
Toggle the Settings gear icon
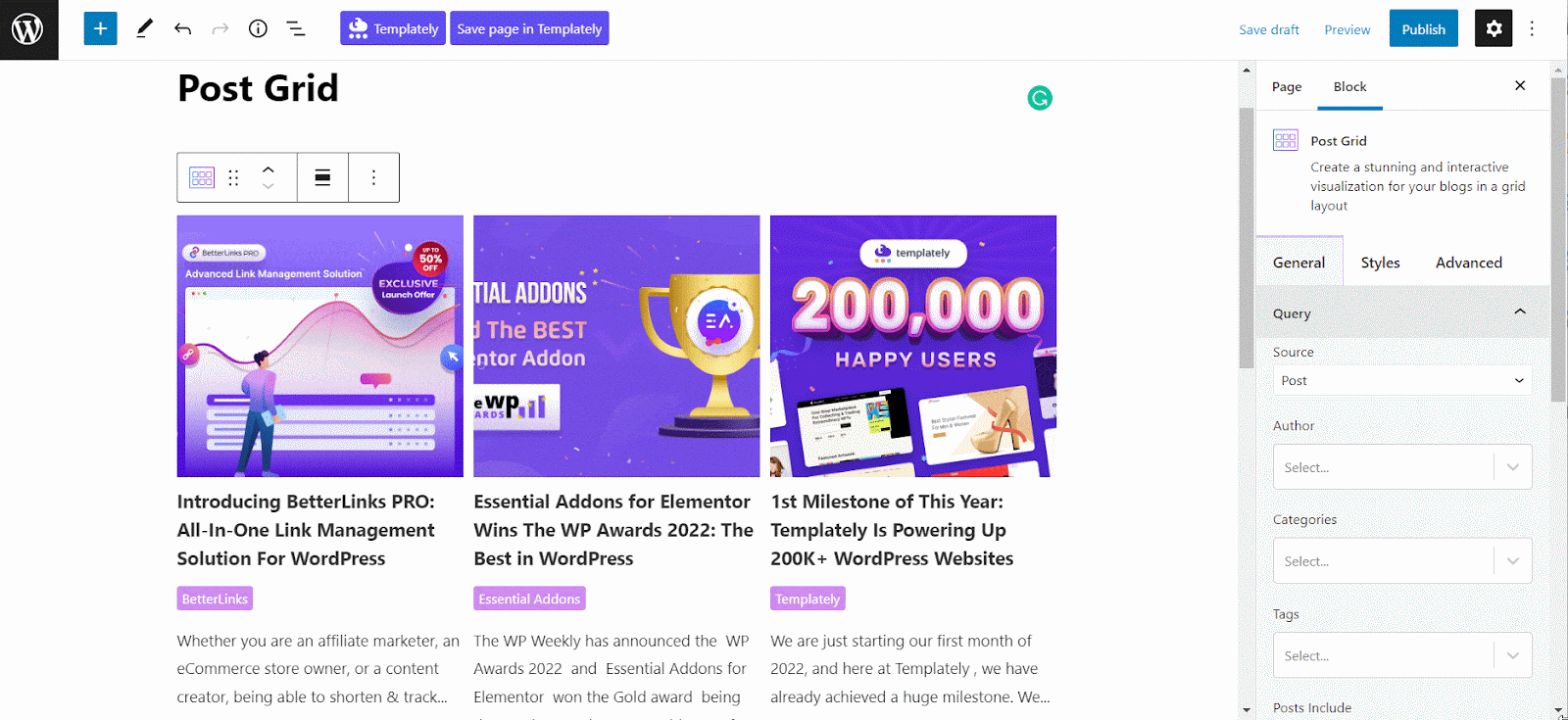pyautogui.click(x=1494, y=28)
